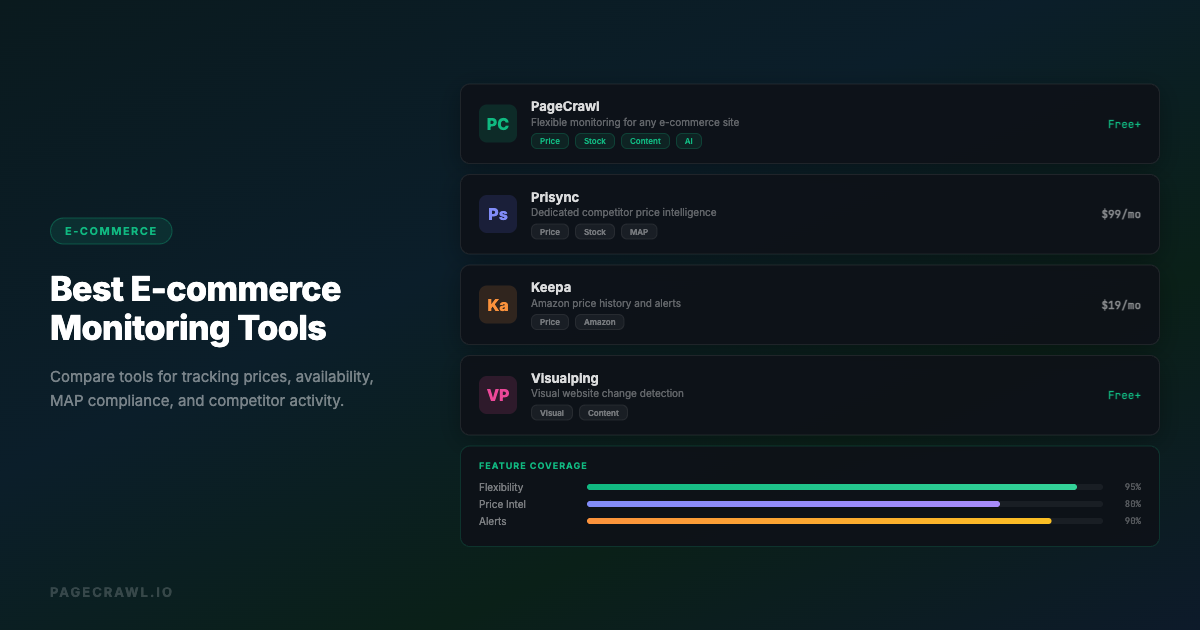Open the PAGECRAWL.IO site link
The image size is (1200, 630).
[x=111, y=592]
